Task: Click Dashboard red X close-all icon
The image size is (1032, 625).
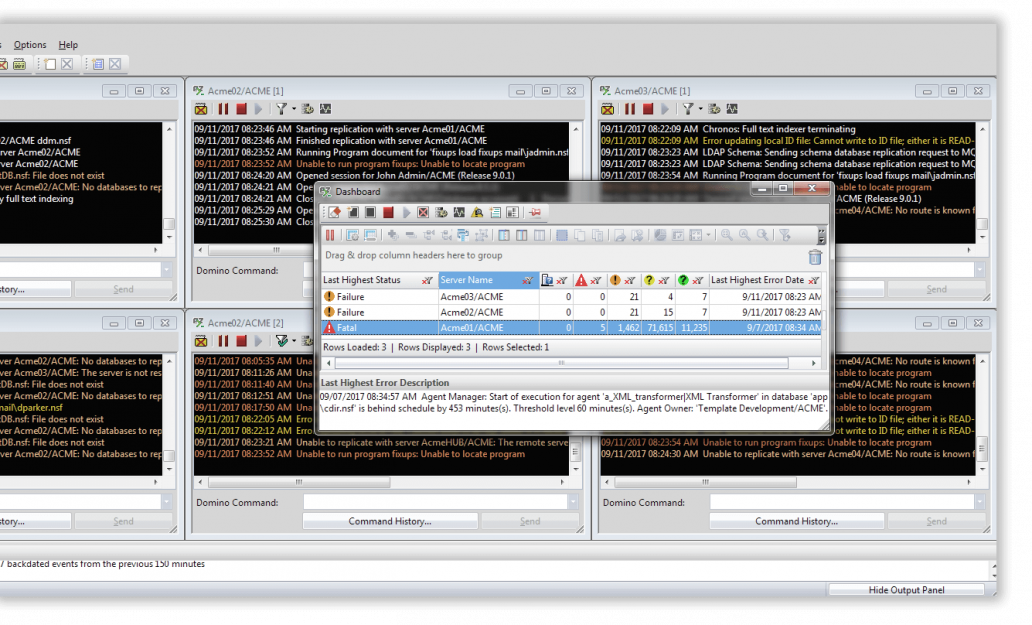Action: [x=423, y=212]
